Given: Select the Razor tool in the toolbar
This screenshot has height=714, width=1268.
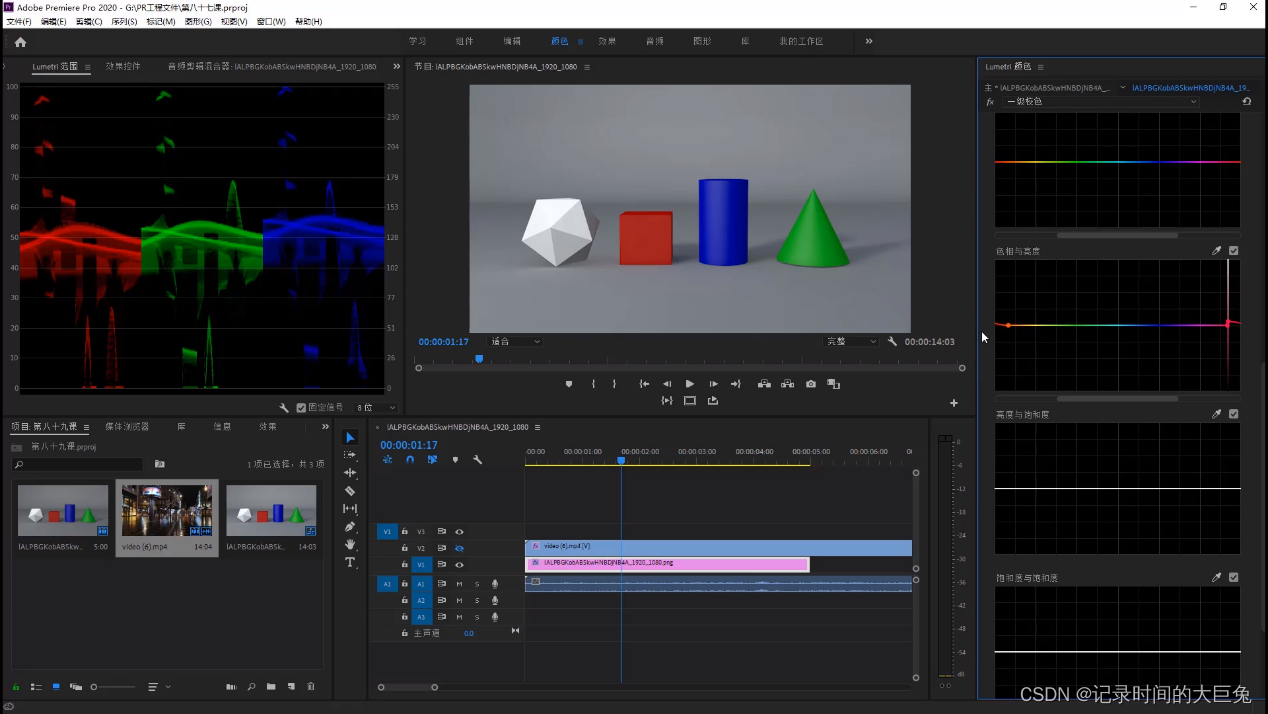Looking at the screenshot, I should pos(350,491).
